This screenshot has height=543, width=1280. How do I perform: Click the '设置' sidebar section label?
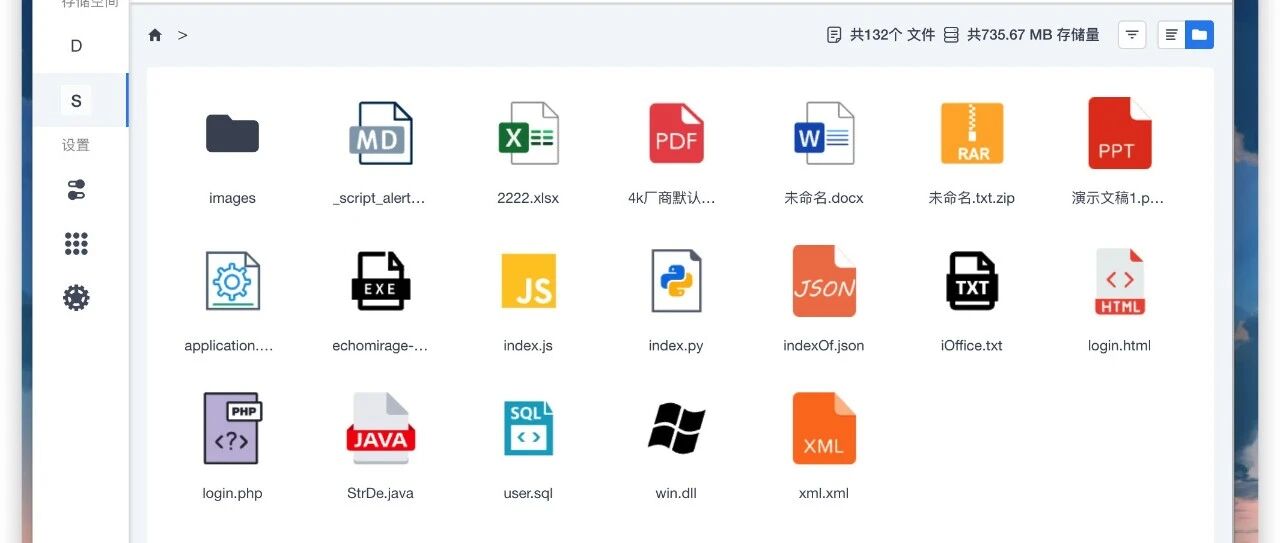[x=76, y=145]
